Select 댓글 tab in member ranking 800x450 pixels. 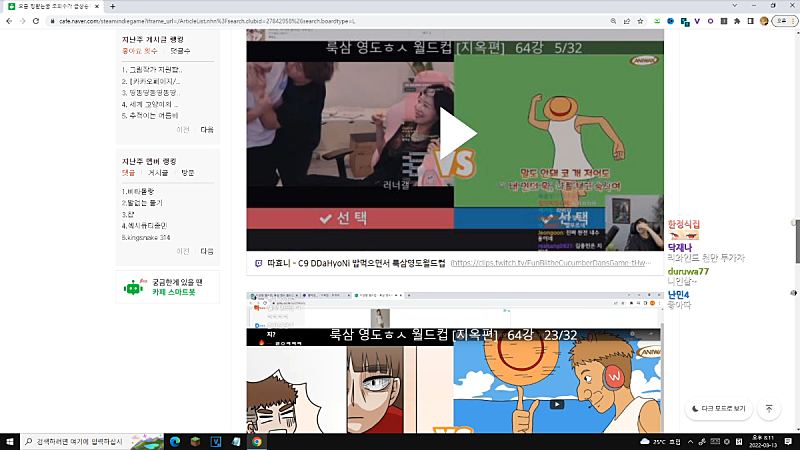point(129,173)
